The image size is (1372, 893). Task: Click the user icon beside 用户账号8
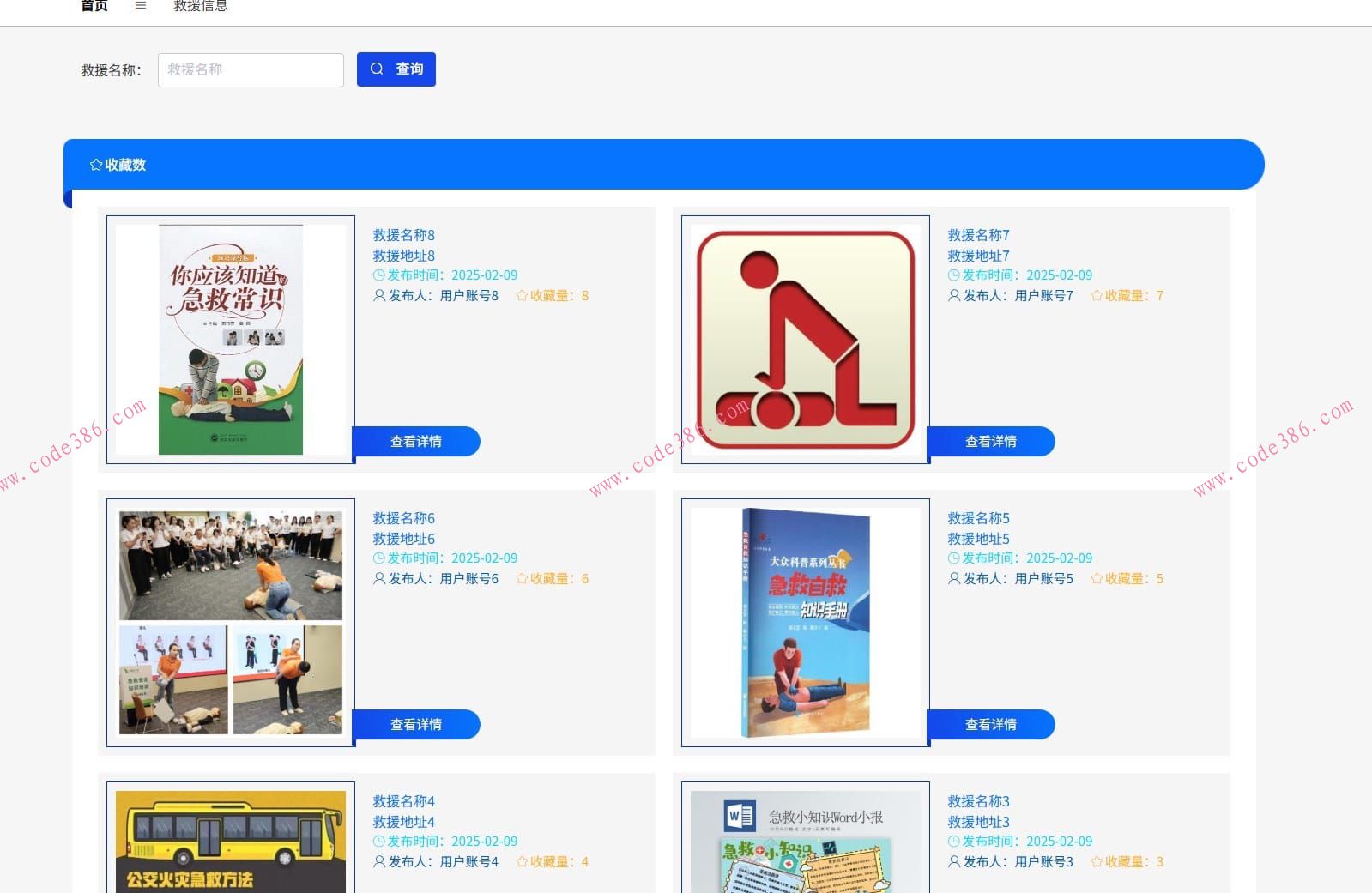click(x=379, y=296)
